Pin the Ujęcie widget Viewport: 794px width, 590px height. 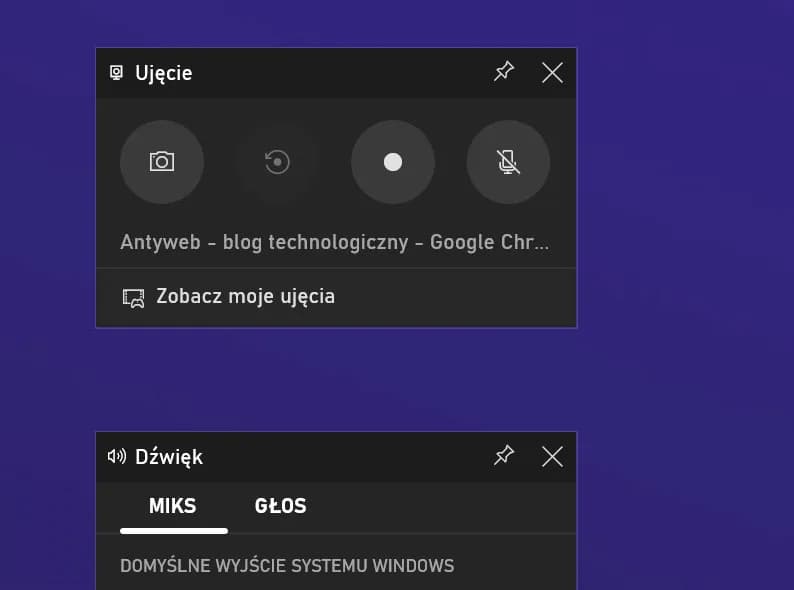click(x=504, y=72)
